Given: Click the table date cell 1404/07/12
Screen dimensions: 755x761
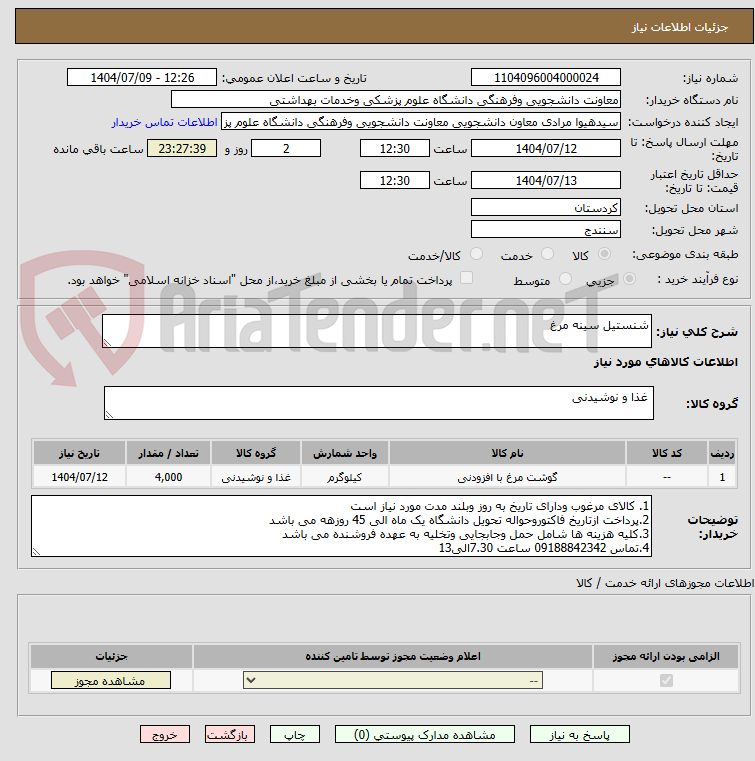Looking at the screenshot, I should click(x=79, y=477).
